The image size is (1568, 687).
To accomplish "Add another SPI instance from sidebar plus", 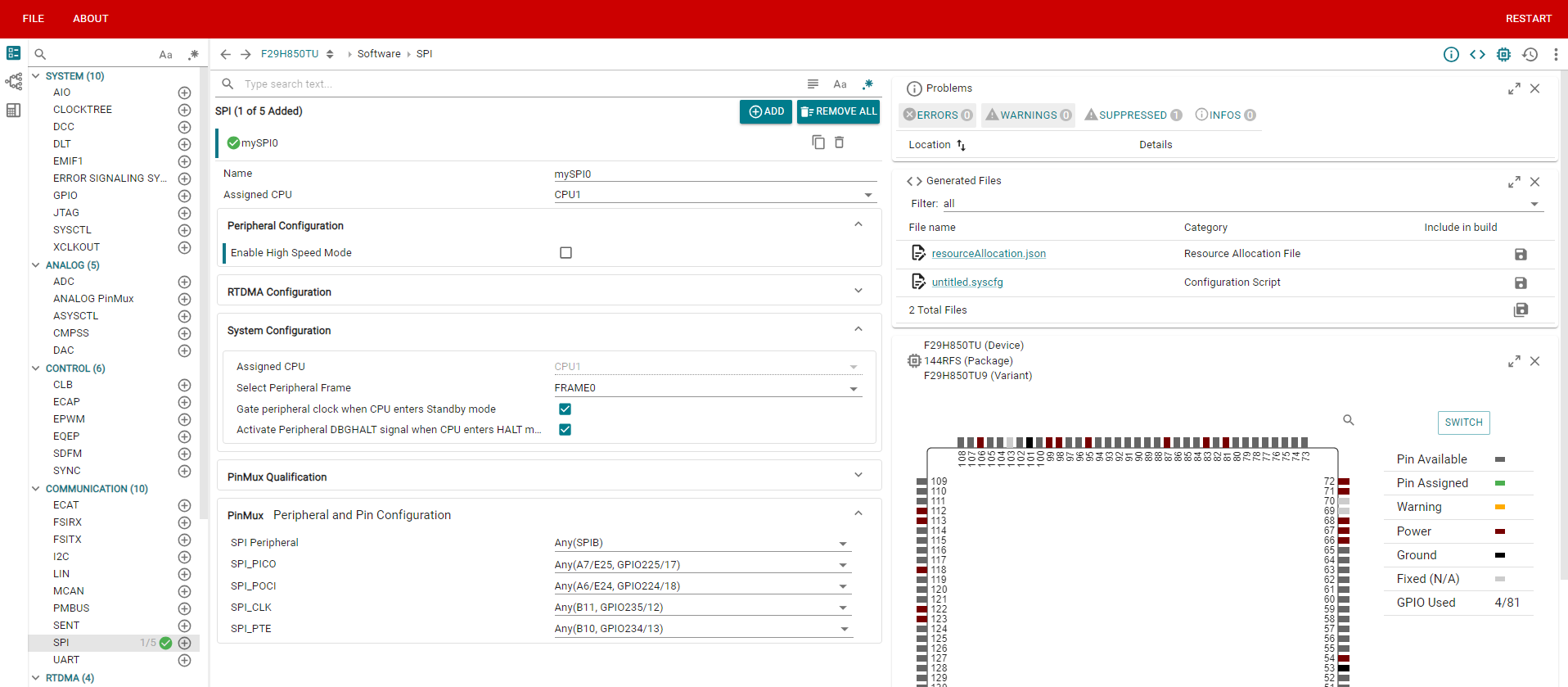I will (184, 643).
